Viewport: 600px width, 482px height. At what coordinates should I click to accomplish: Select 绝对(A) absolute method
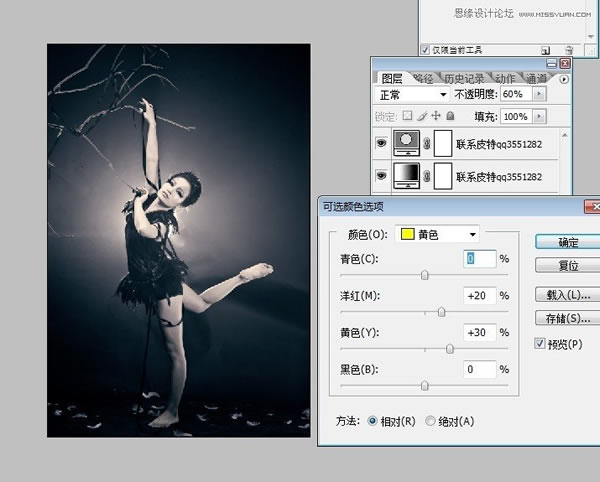pyautogui.click(x=430, y=421)
